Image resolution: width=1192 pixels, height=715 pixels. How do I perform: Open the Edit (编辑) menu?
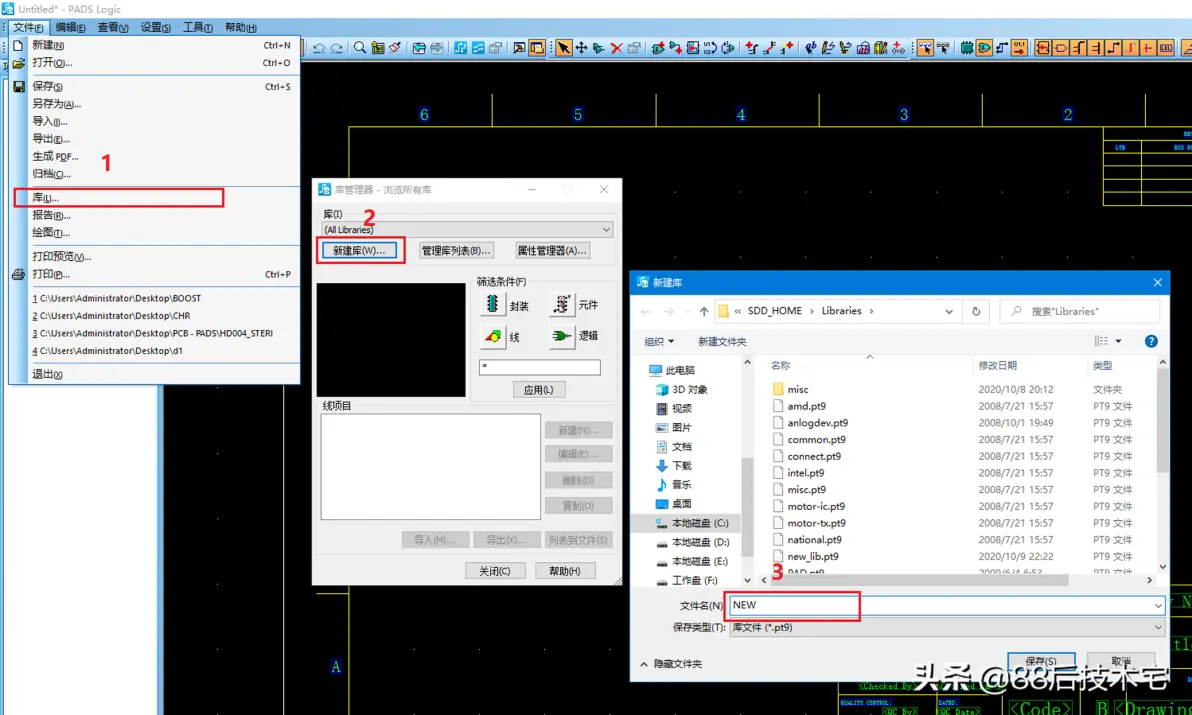(70, 27)
